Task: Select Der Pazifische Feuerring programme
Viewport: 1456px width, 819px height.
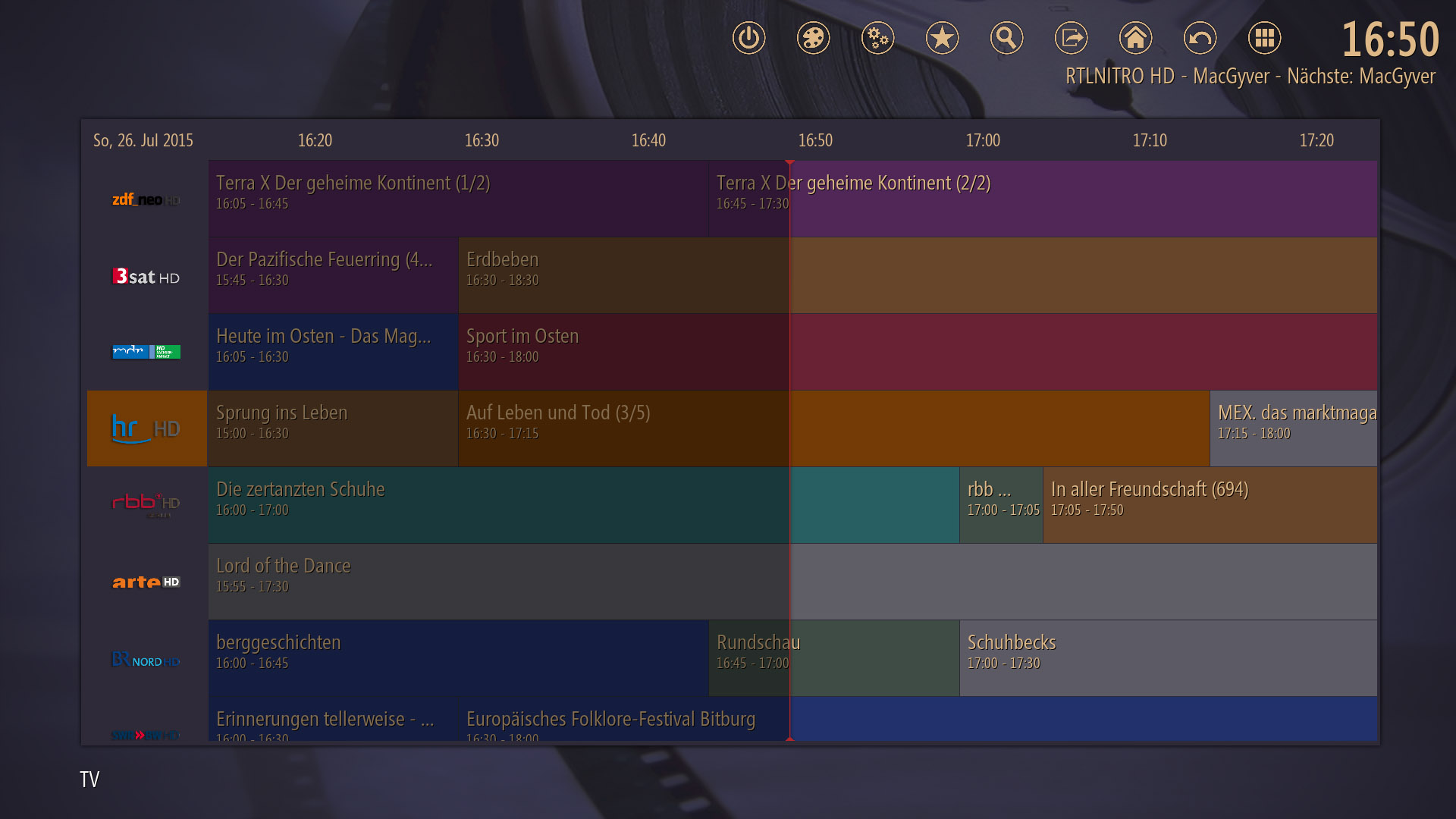Action: 333,275
